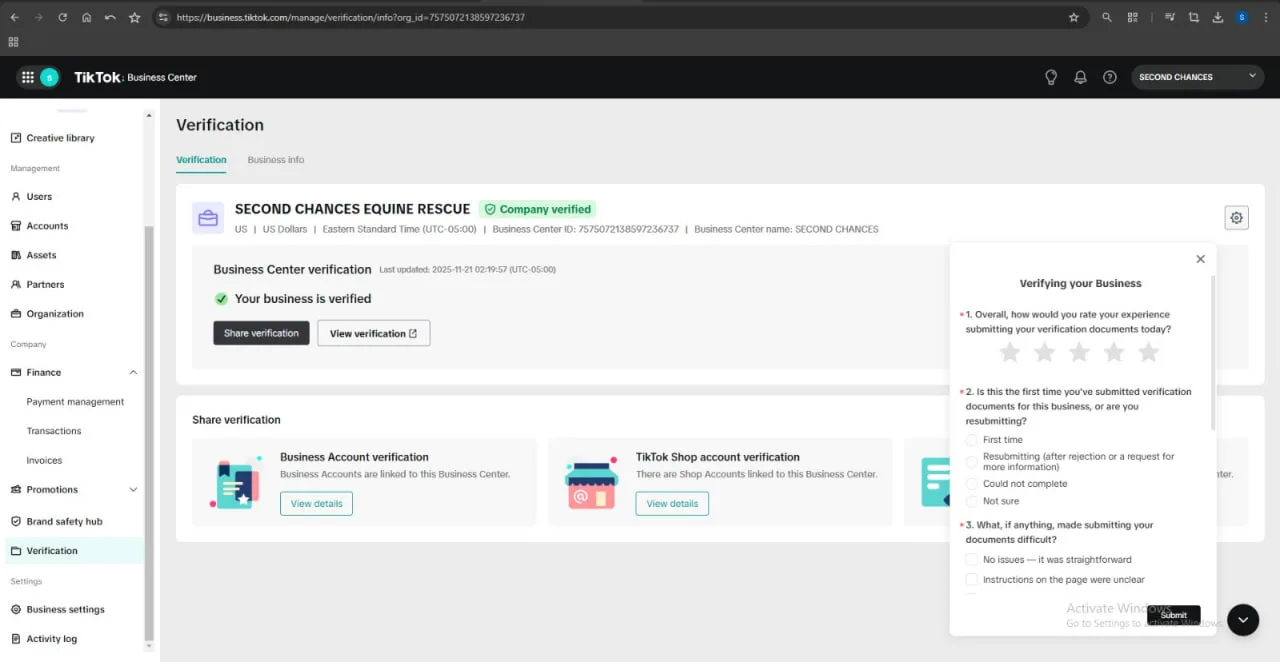
Task: Click the apps grid icon in bookmarks bar
Action: coord(13,42)
